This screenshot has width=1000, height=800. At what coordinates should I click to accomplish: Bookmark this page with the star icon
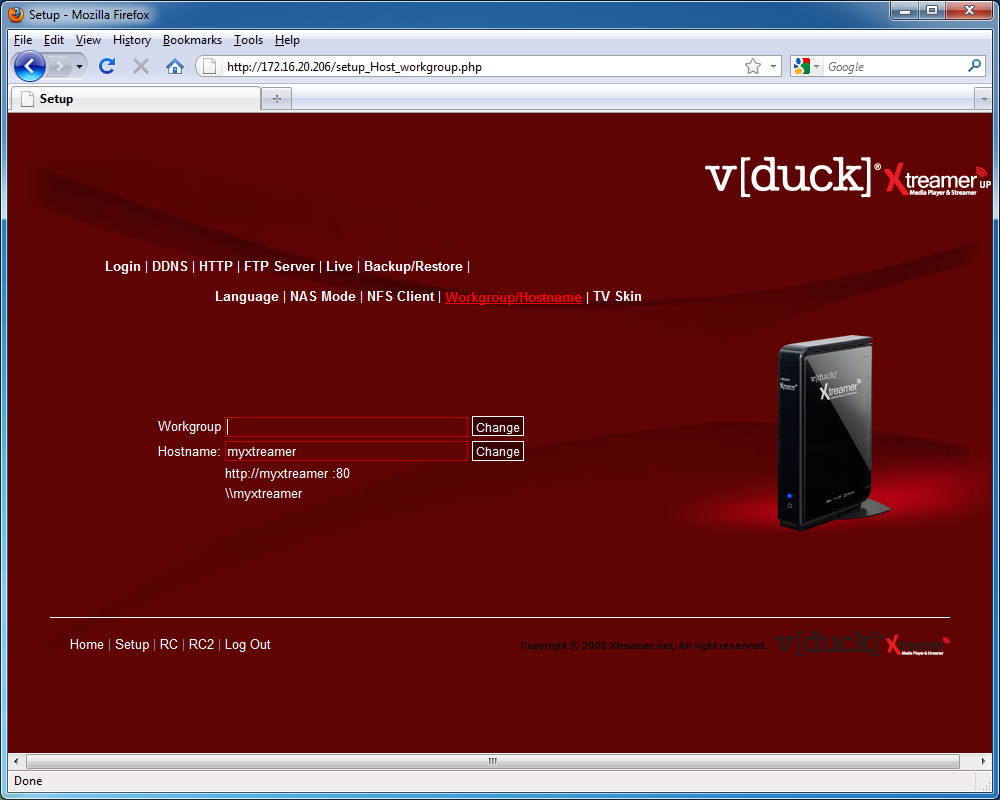click(x=753, y=66)
